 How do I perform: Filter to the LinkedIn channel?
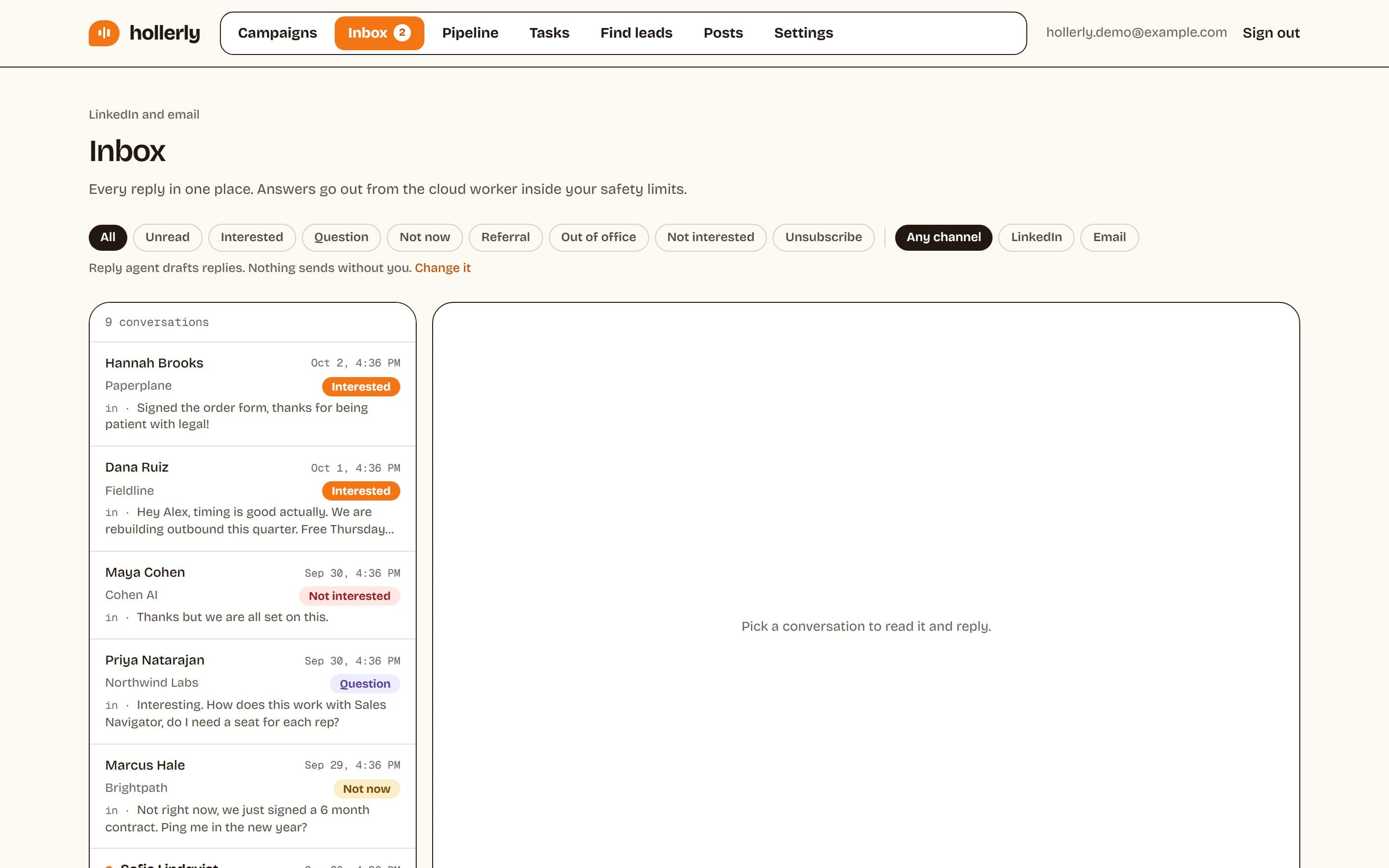(x=1036, y=237)
